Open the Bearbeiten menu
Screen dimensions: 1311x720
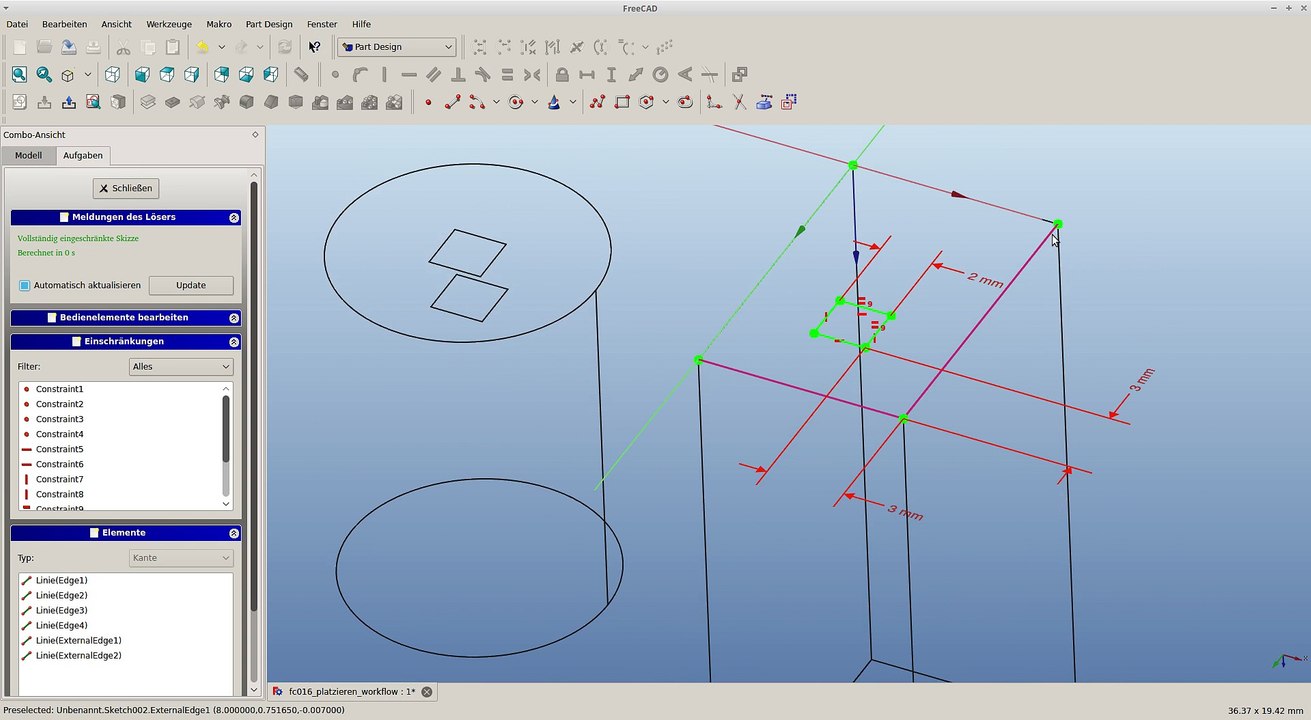tap(64, 24)
